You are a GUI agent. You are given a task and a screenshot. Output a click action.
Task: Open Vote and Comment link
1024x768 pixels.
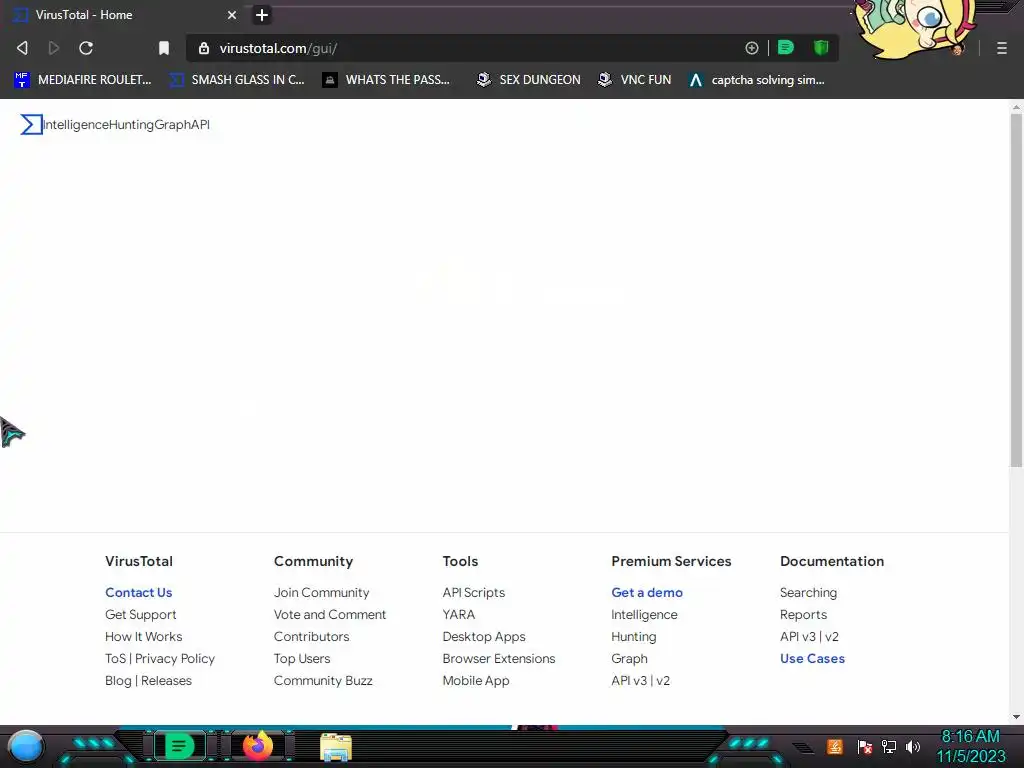pyautogui.click(x=330, y=615)
